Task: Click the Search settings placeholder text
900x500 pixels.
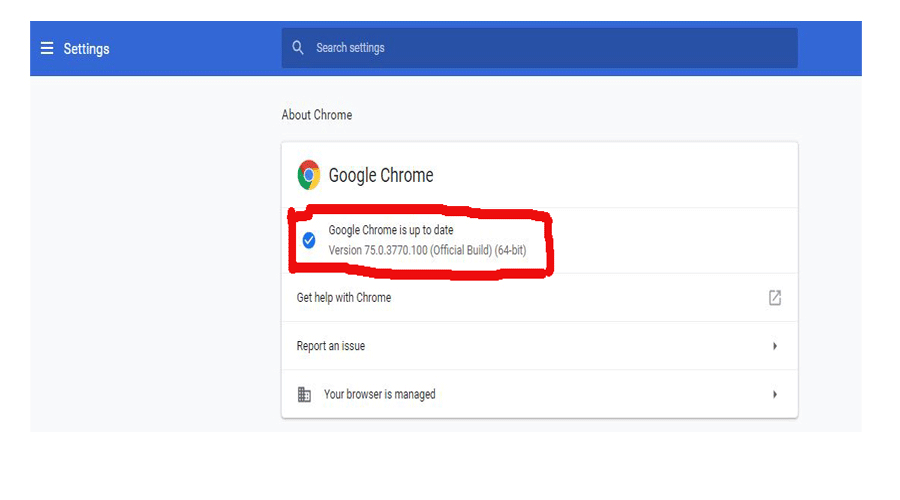Action: (x=350, y=48)
